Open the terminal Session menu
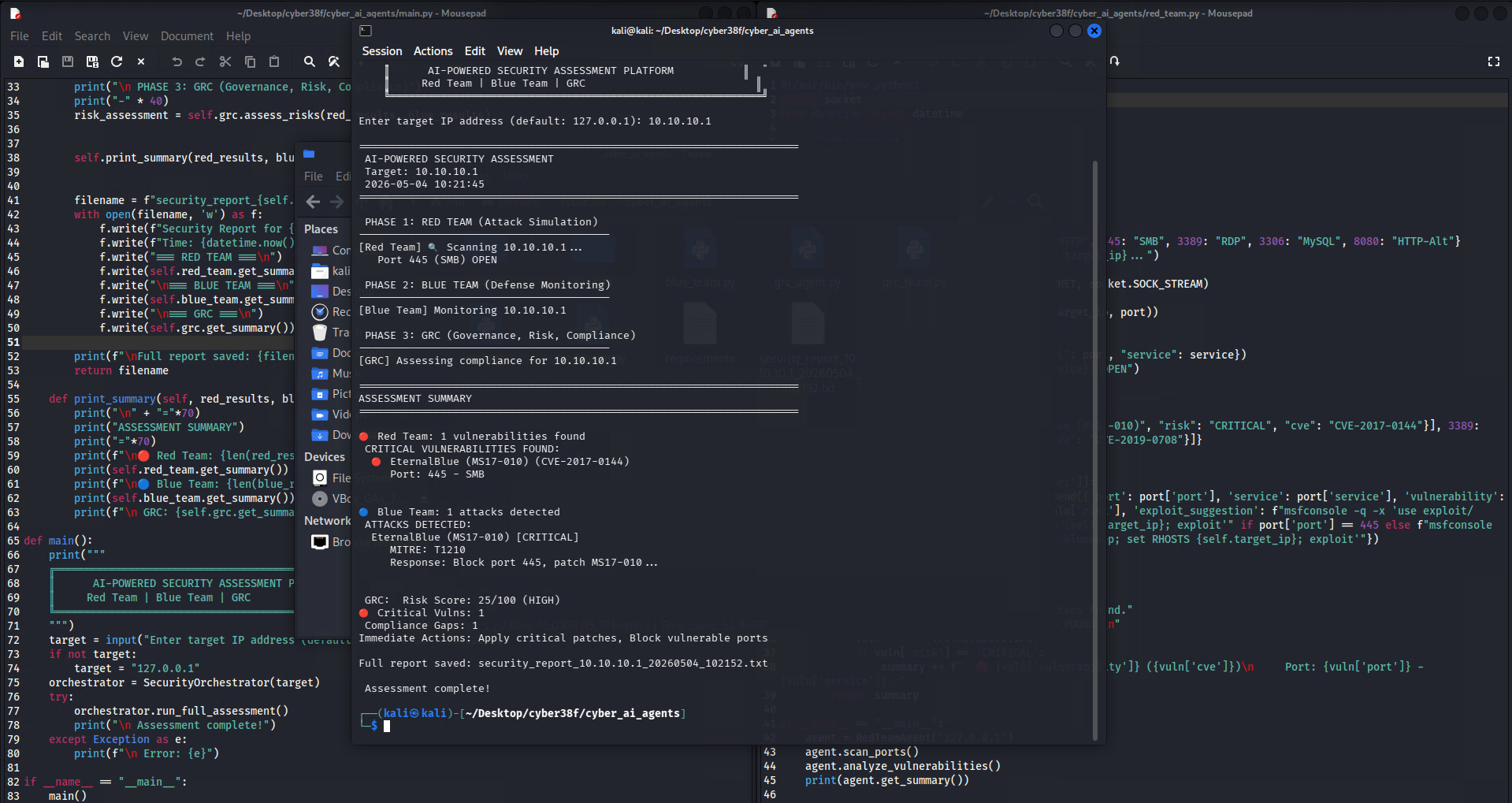This screenshot has width=1512, height=803. pos(382,51)
